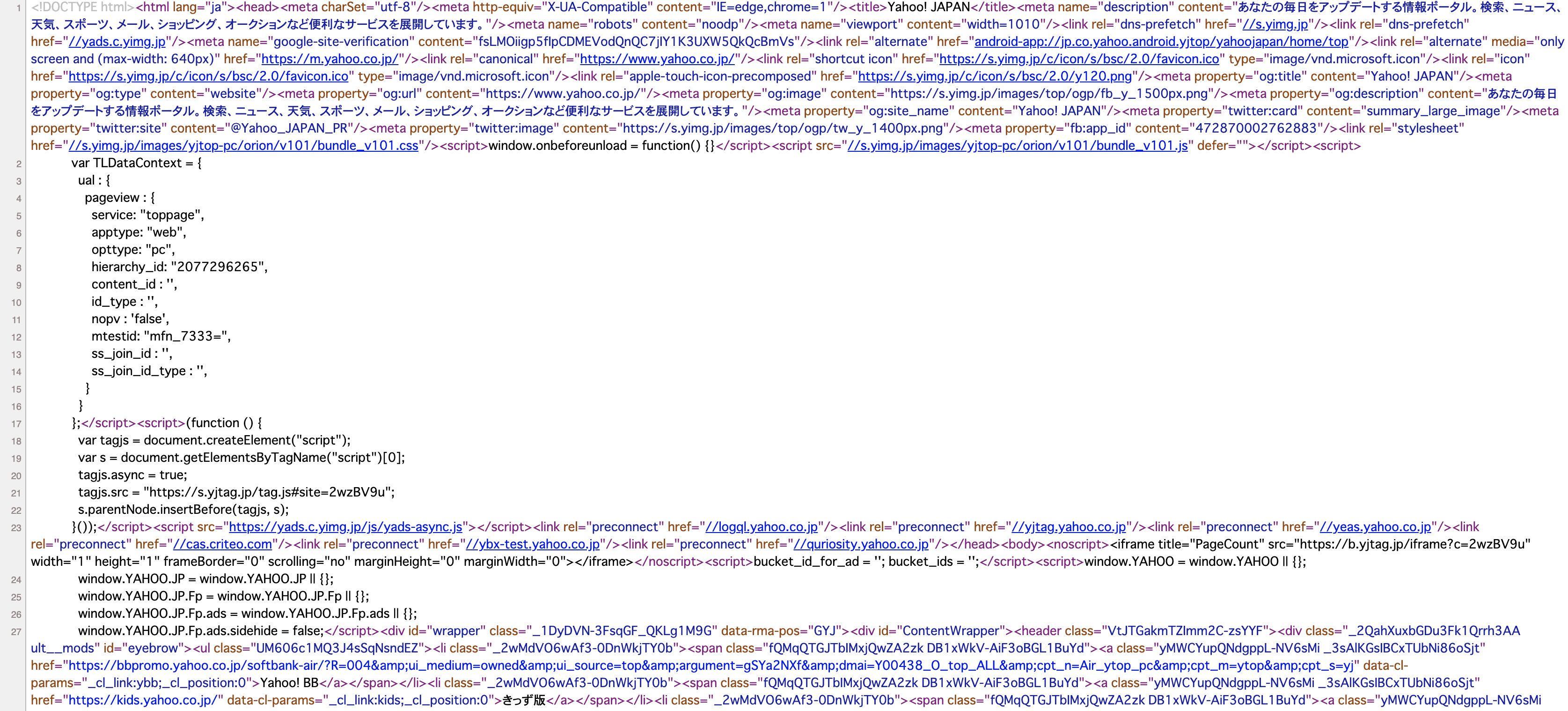Open the yads-async.js script link
The height and width of the screenshot is (711, 1568).
(x=346, y=527)
